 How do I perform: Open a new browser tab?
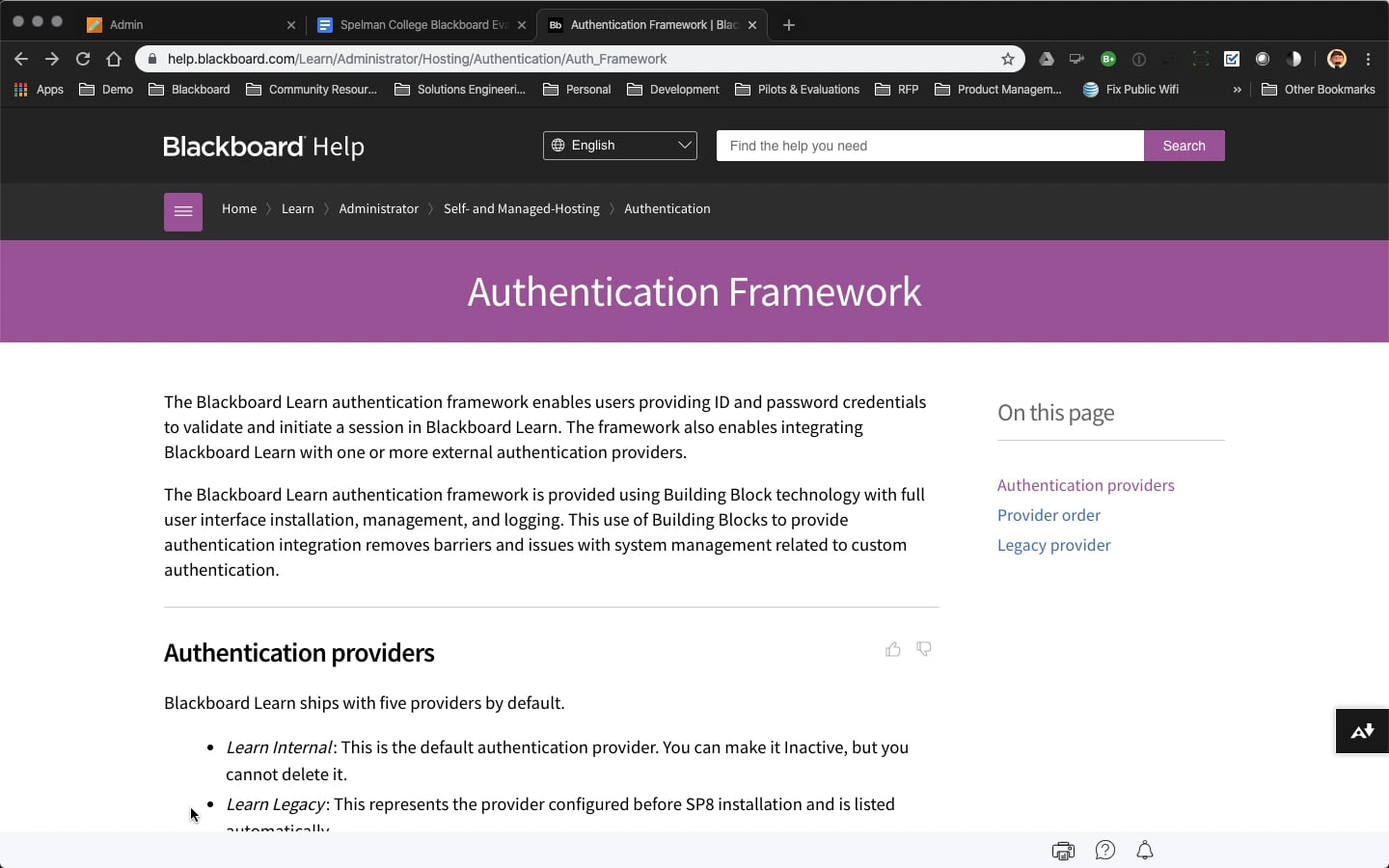pyautogui.click(x=789, y=25)
